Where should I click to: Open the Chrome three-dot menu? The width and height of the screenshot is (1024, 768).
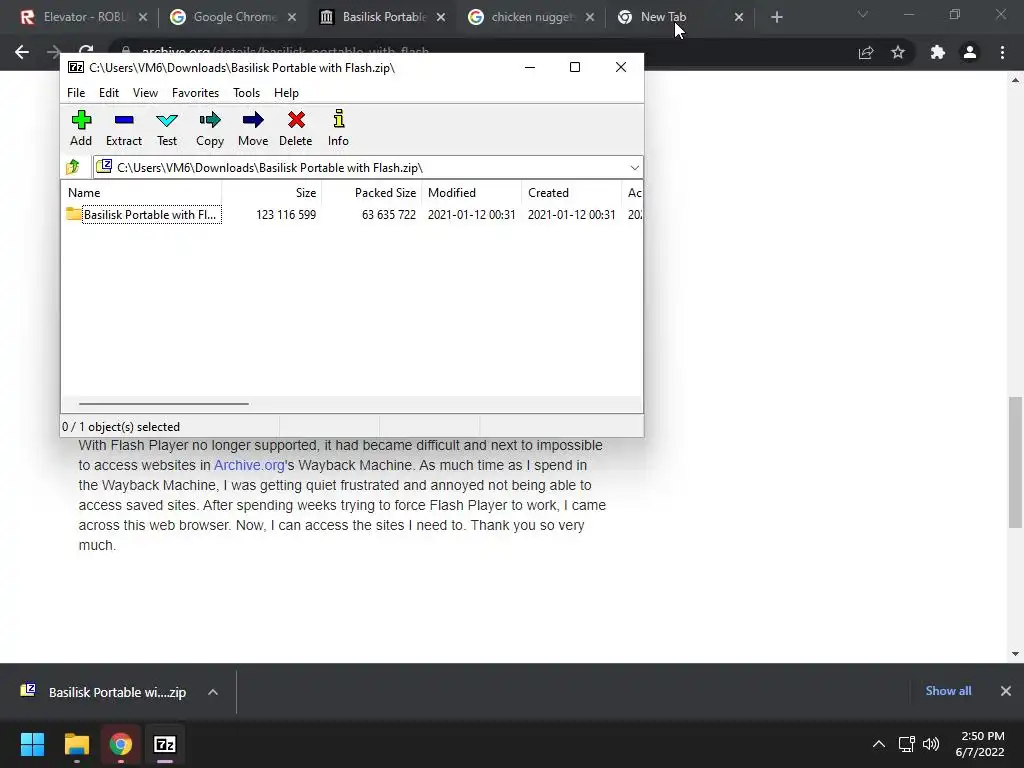(x=1002, y=52)
